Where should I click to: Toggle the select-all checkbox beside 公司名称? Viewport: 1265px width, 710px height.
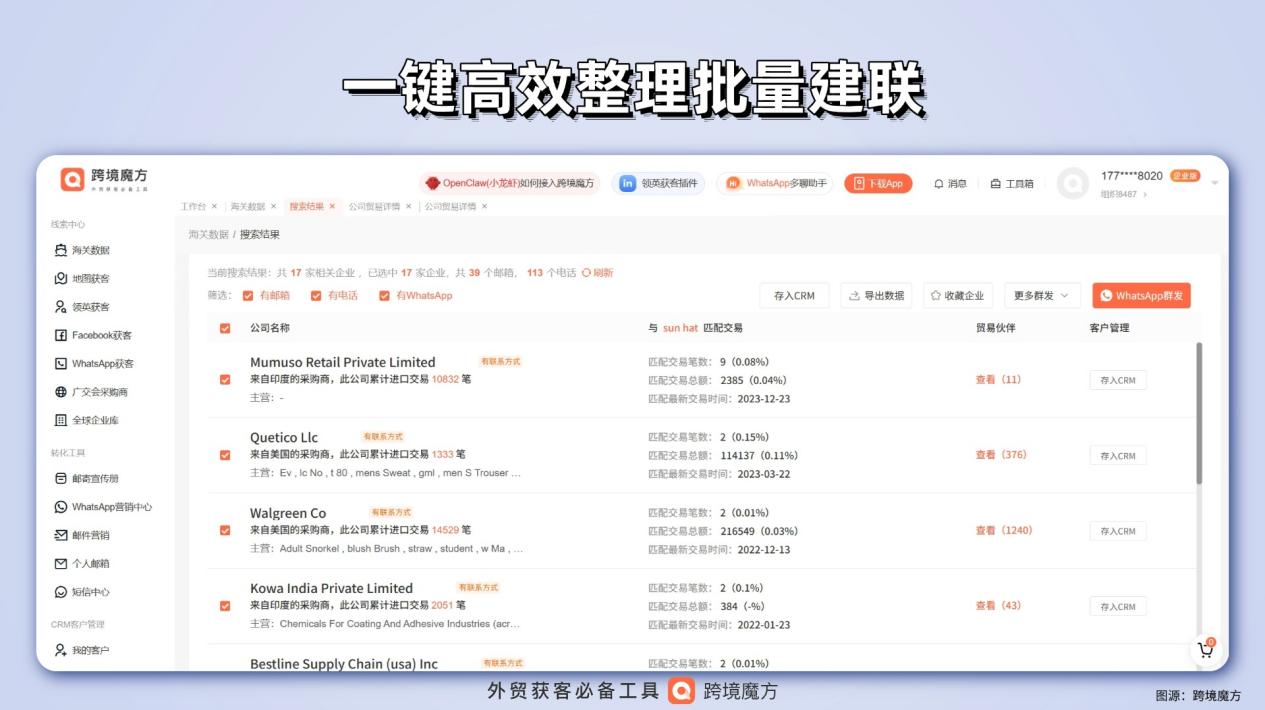coord(225,328)
